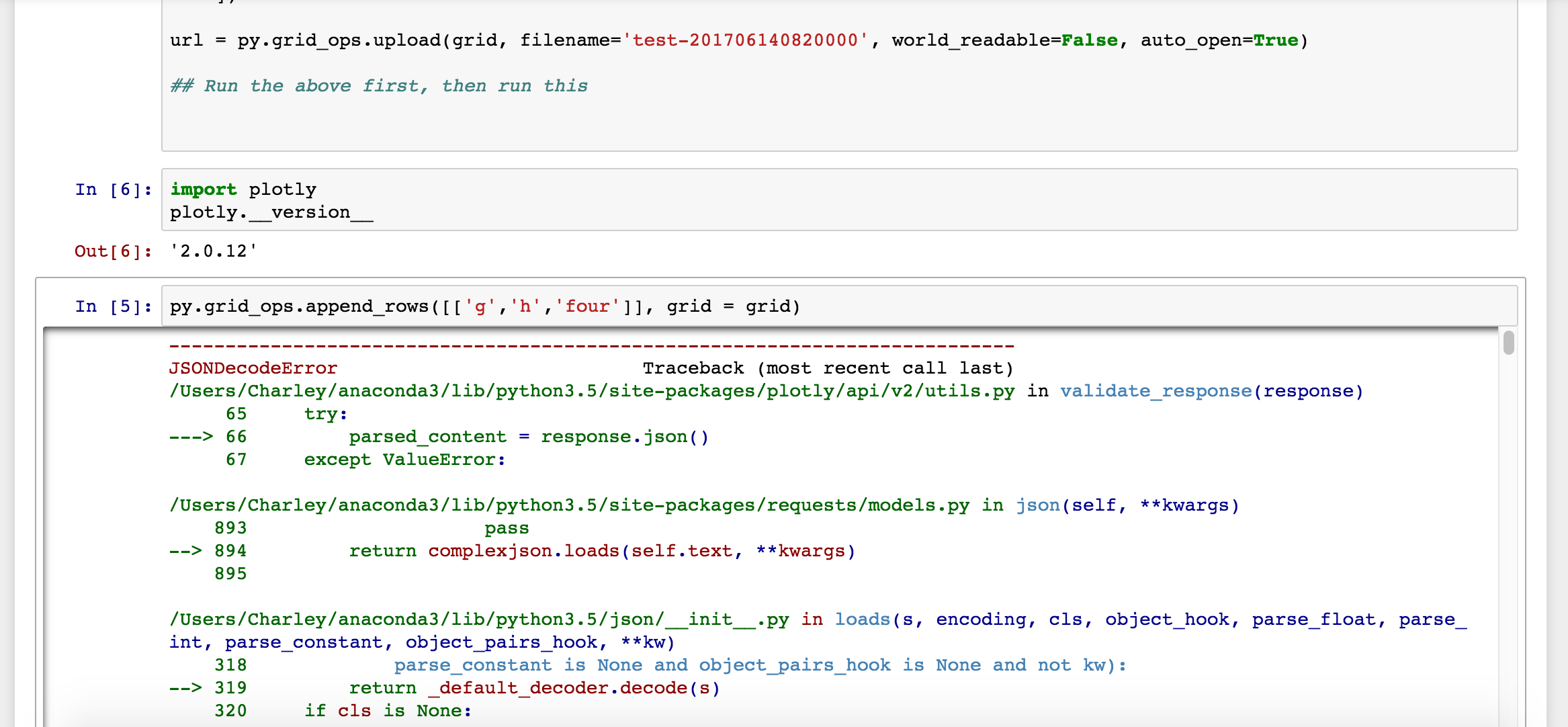Screen dimensions: 1568x727
Task: Click the 'validate_response' function name
Action: tap(1156, 391)
